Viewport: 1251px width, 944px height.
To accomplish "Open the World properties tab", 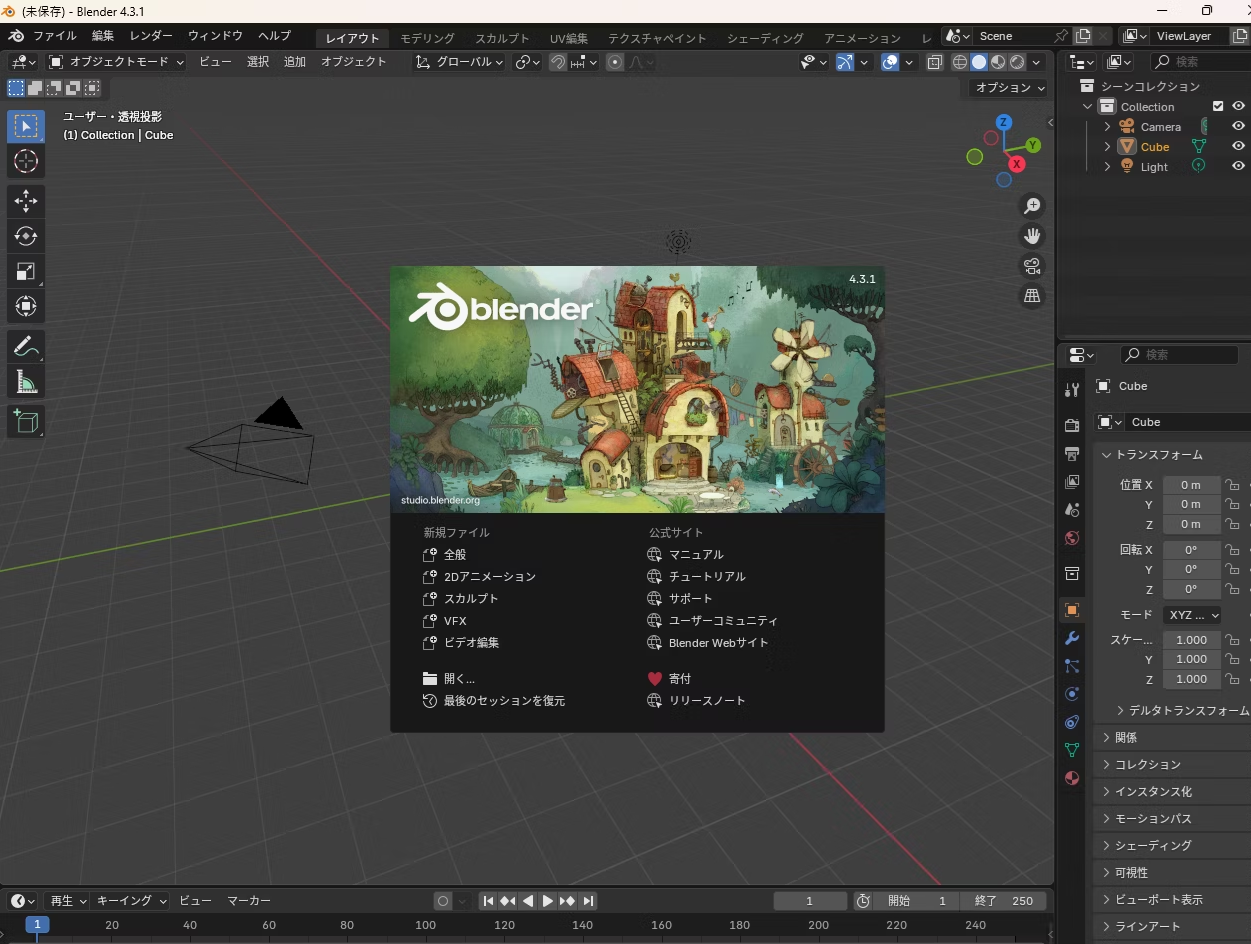I will pyautogui.click(x=1072, y=538).
